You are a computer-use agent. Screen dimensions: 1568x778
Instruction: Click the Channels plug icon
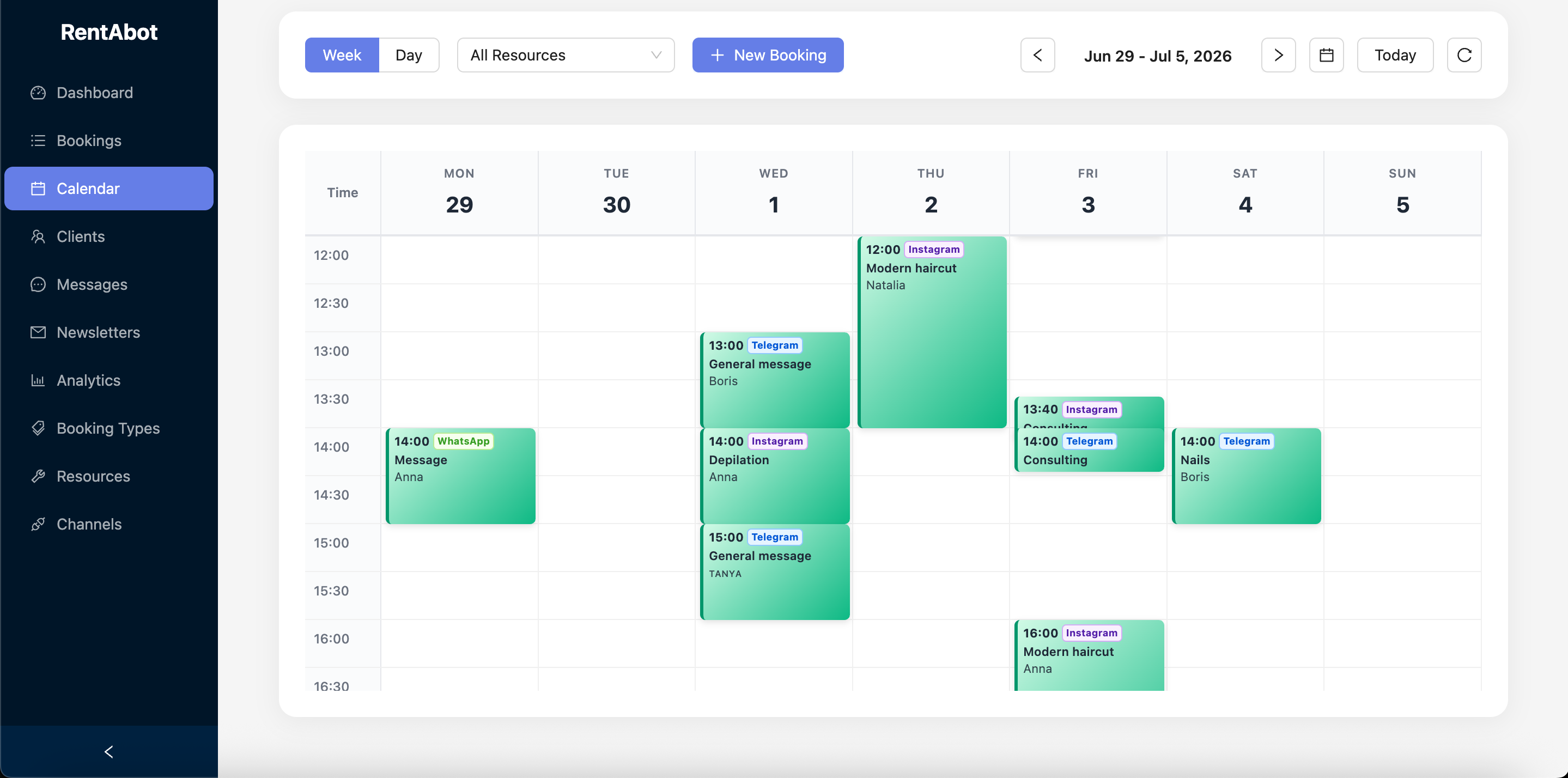[38, 524]
